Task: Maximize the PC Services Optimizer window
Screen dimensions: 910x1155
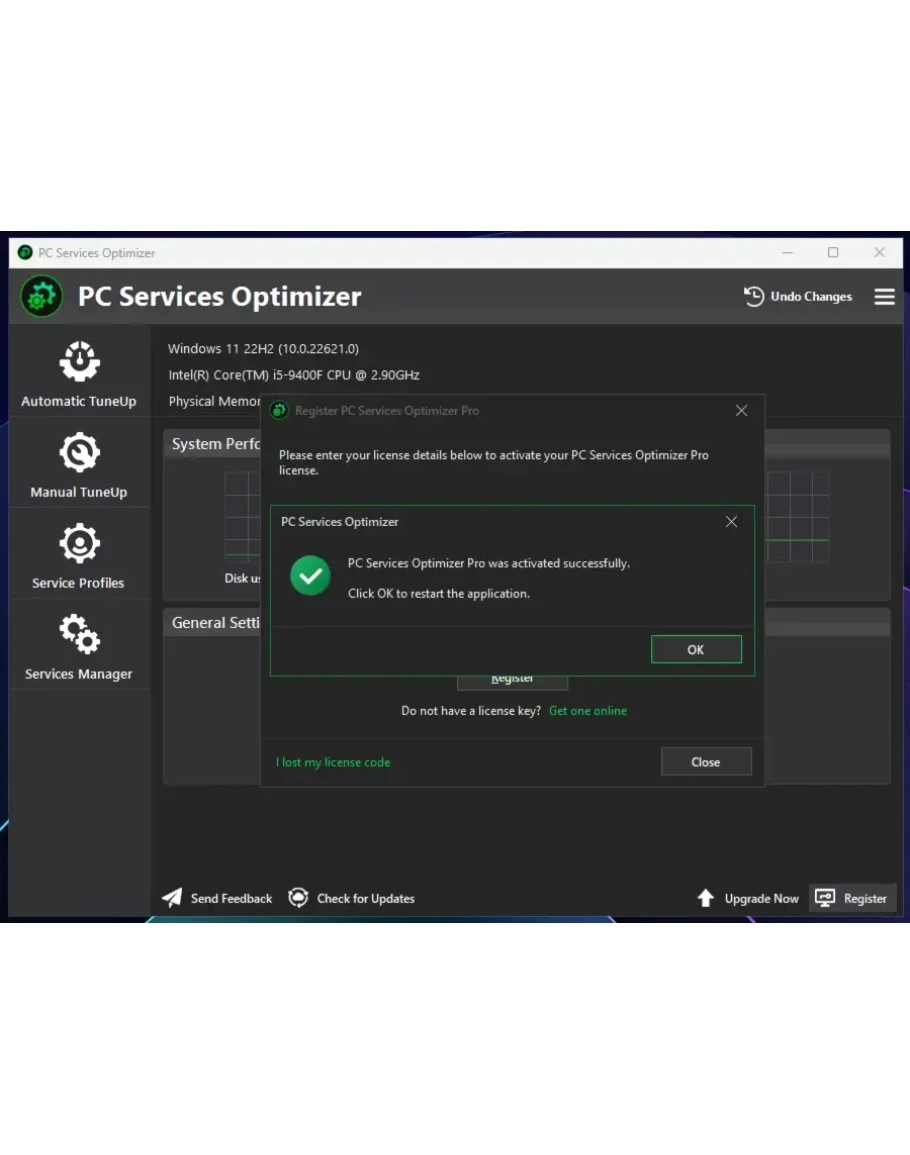Action: (x=833, y=253)
